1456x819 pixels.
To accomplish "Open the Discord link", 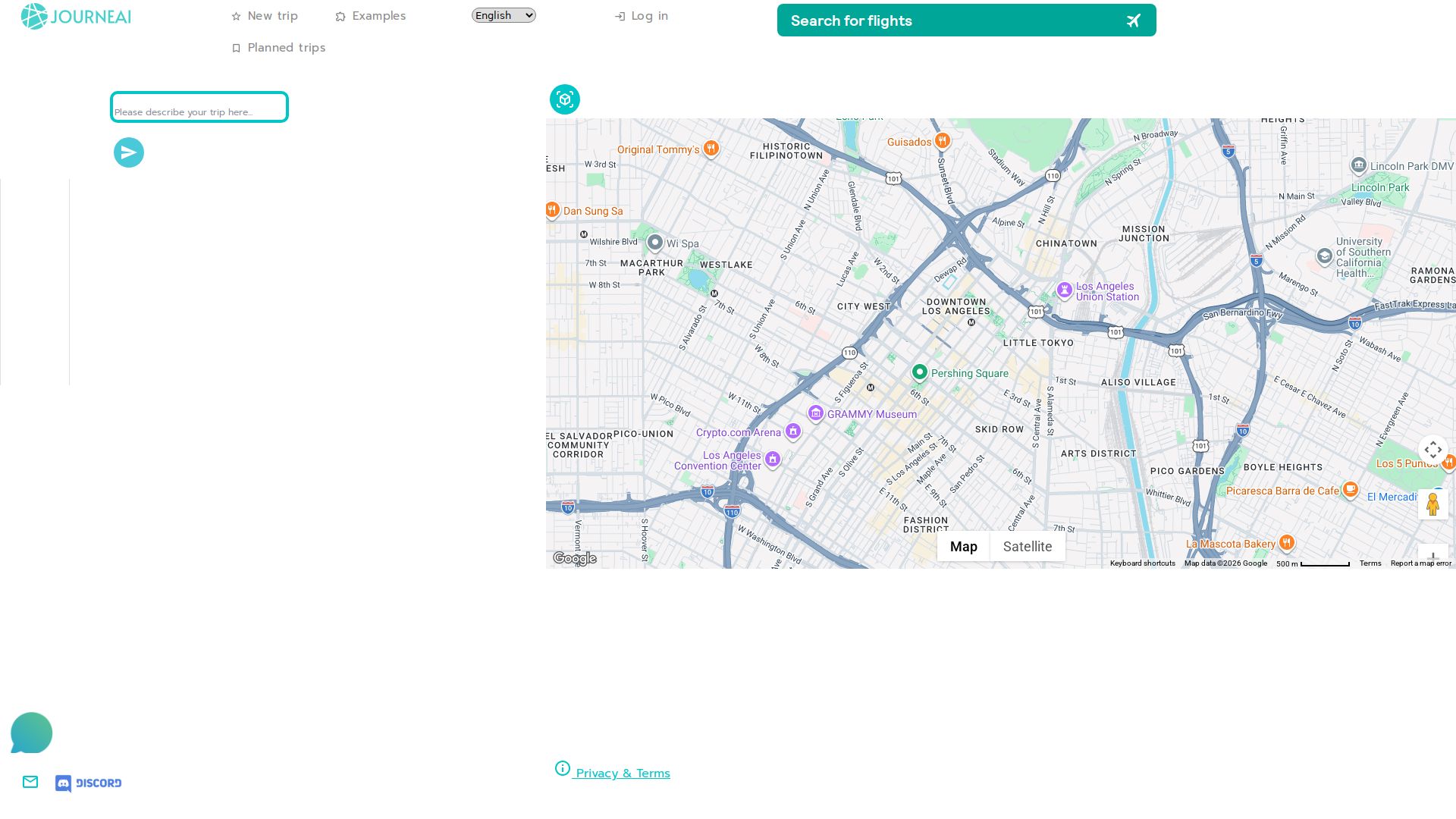I will (89, 783).
